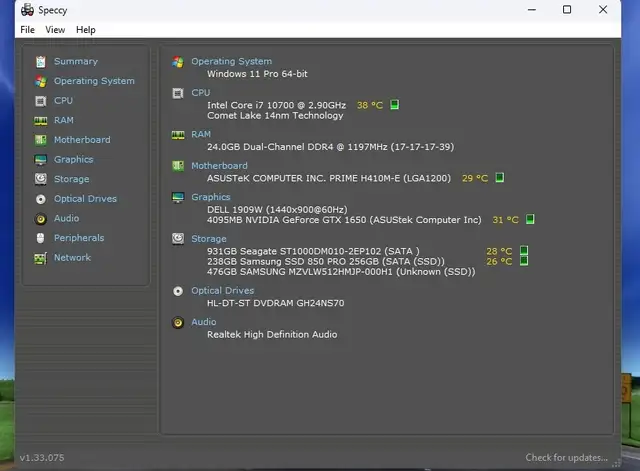Click the CPU chip icon in summary panel
This screenshot has width=640, height=471.
pos(178,93)
